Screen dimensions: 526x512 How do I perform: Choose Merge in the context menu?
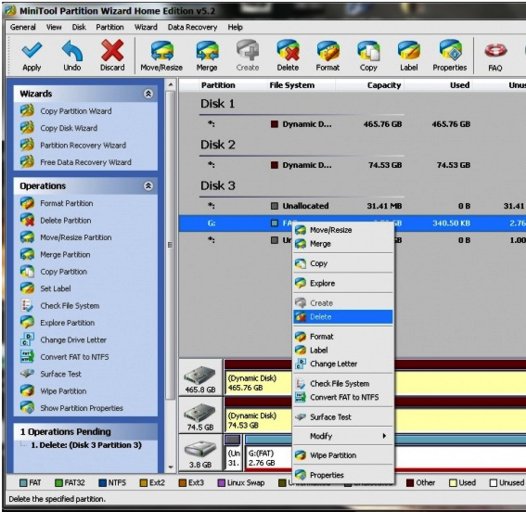point(343,244)
